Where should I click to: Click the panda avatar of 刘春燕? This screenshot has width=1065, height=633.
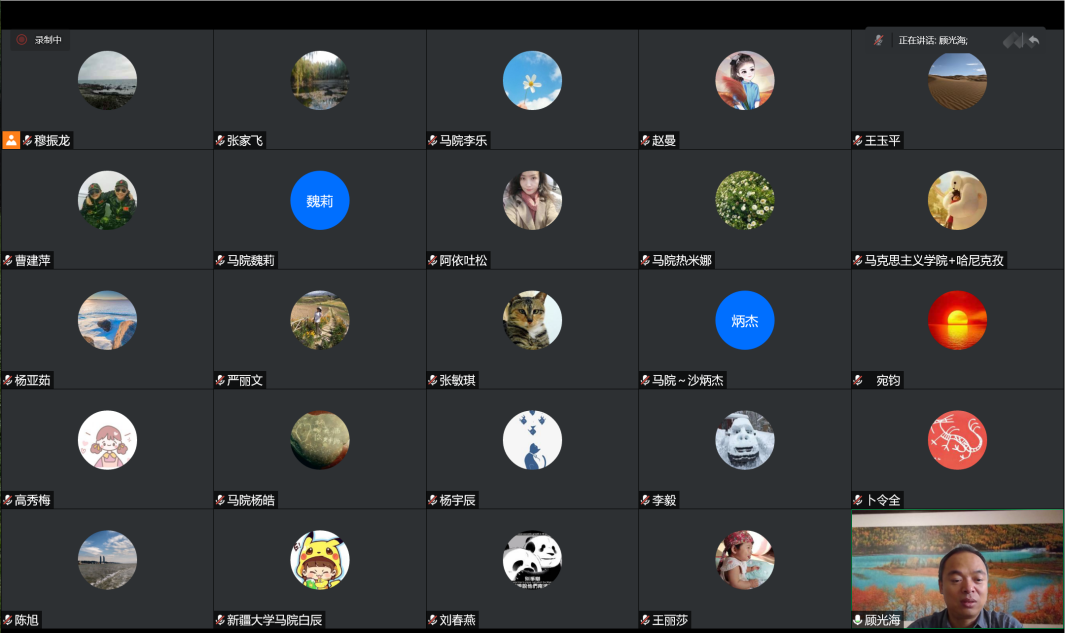532,560
